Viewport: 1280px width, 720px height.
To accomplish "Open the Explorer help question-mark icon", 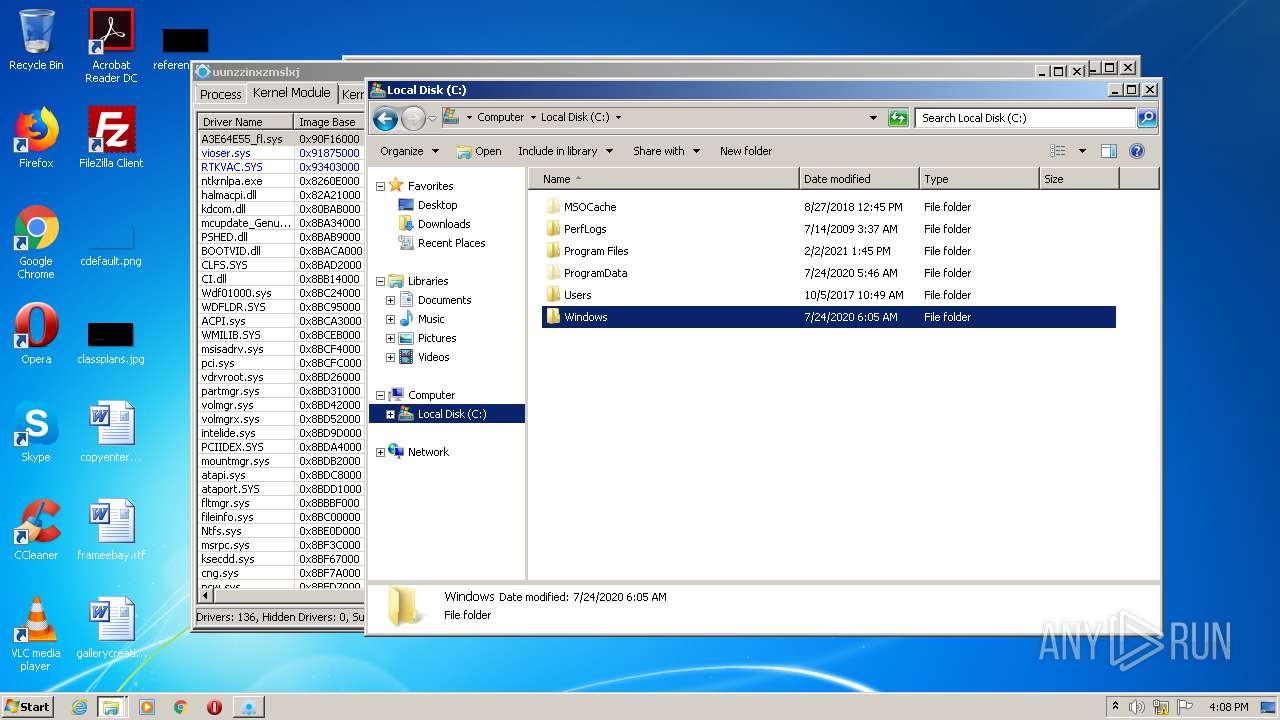I will click(1136, 151).
